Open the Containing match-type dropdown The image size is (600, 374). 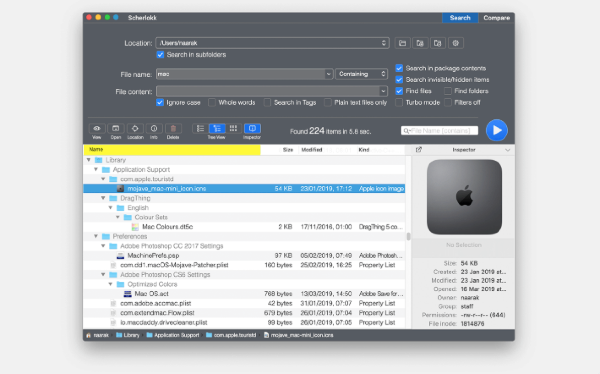(362, 74)
